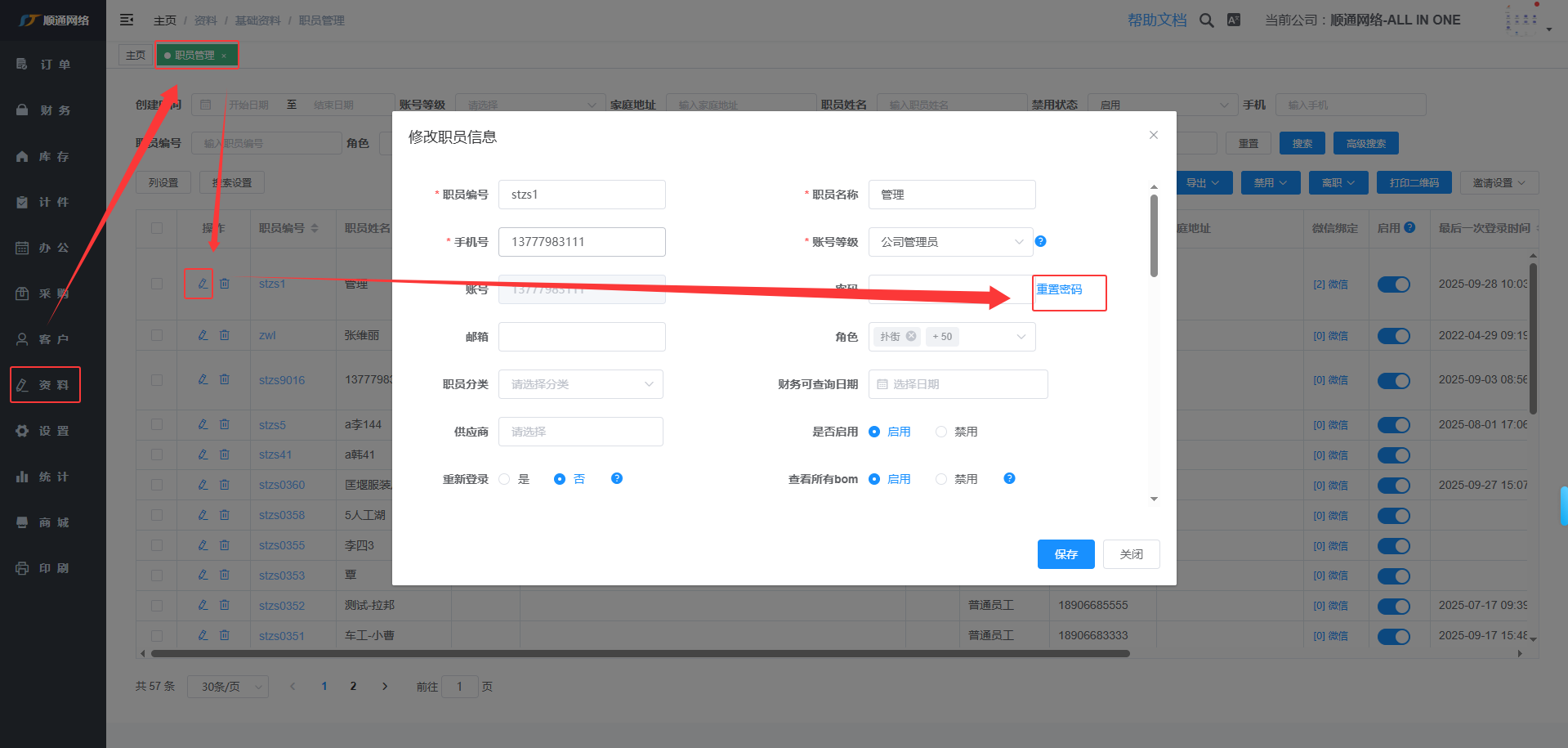Click the 邮箱 input field
This screenshot has height=748, width=1568.
point(582,337)
